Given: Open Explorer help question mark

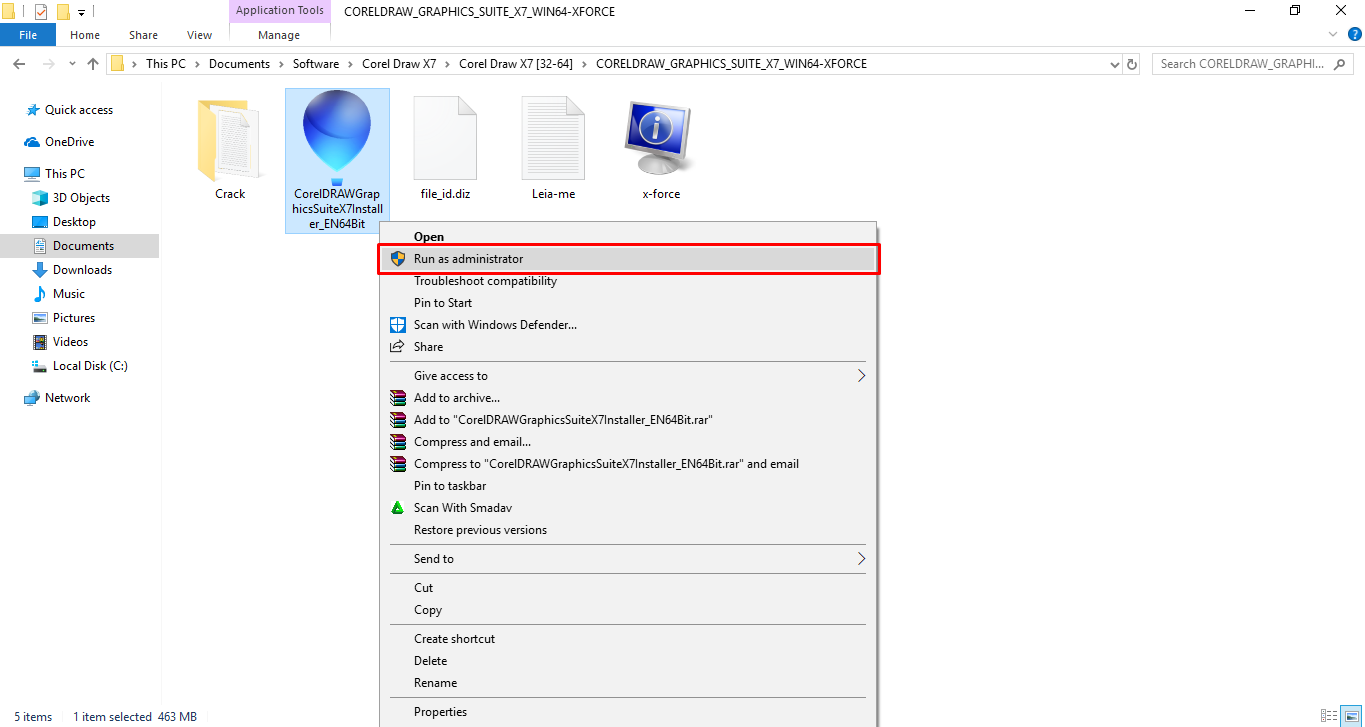Looking at the screenshot, I should click(x=1355, y=34).
